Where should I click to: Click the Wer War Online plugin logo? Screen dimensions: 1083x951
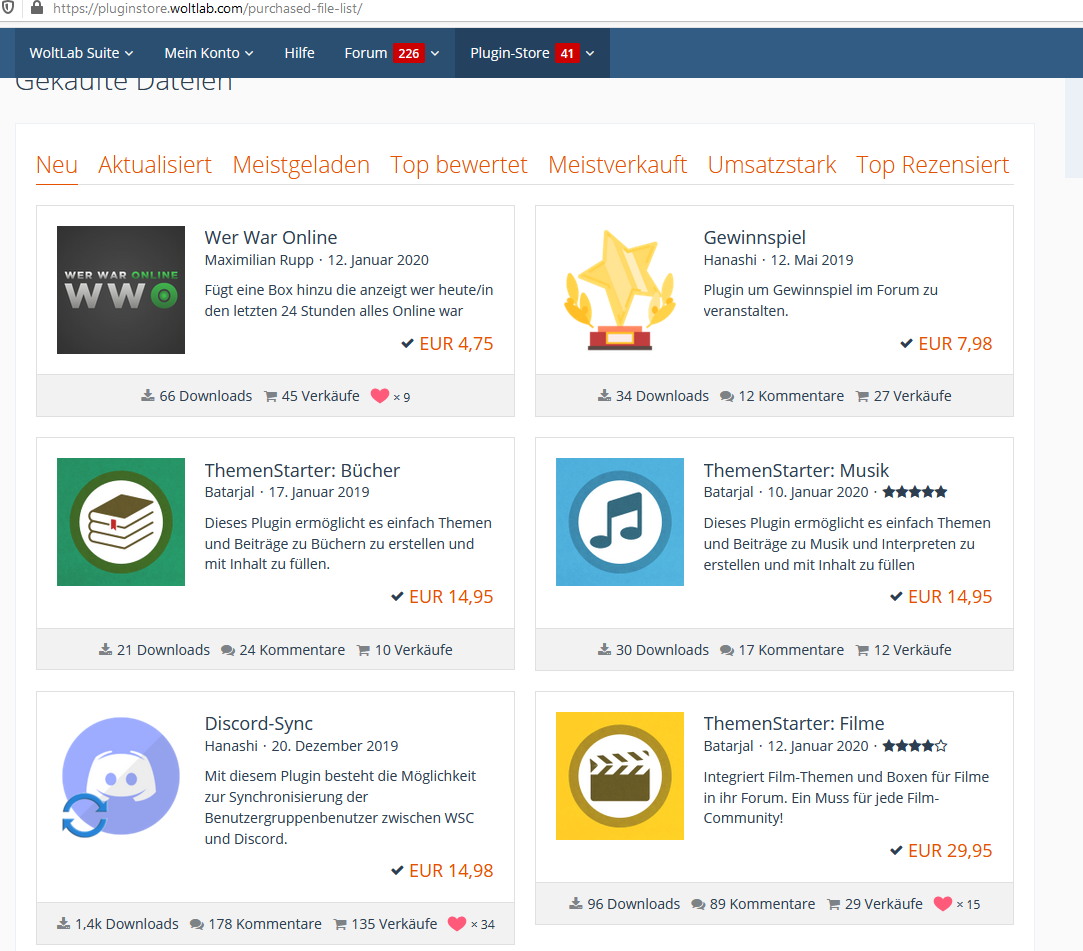coord(121,290)
